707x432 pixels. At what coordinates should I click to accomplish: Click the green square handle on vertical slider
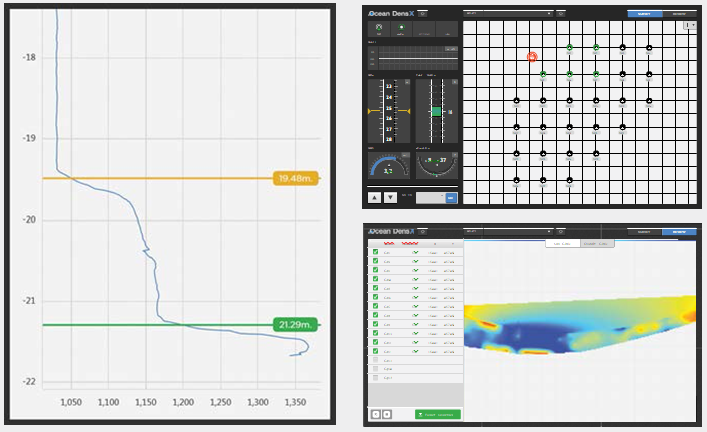point(436,112)
